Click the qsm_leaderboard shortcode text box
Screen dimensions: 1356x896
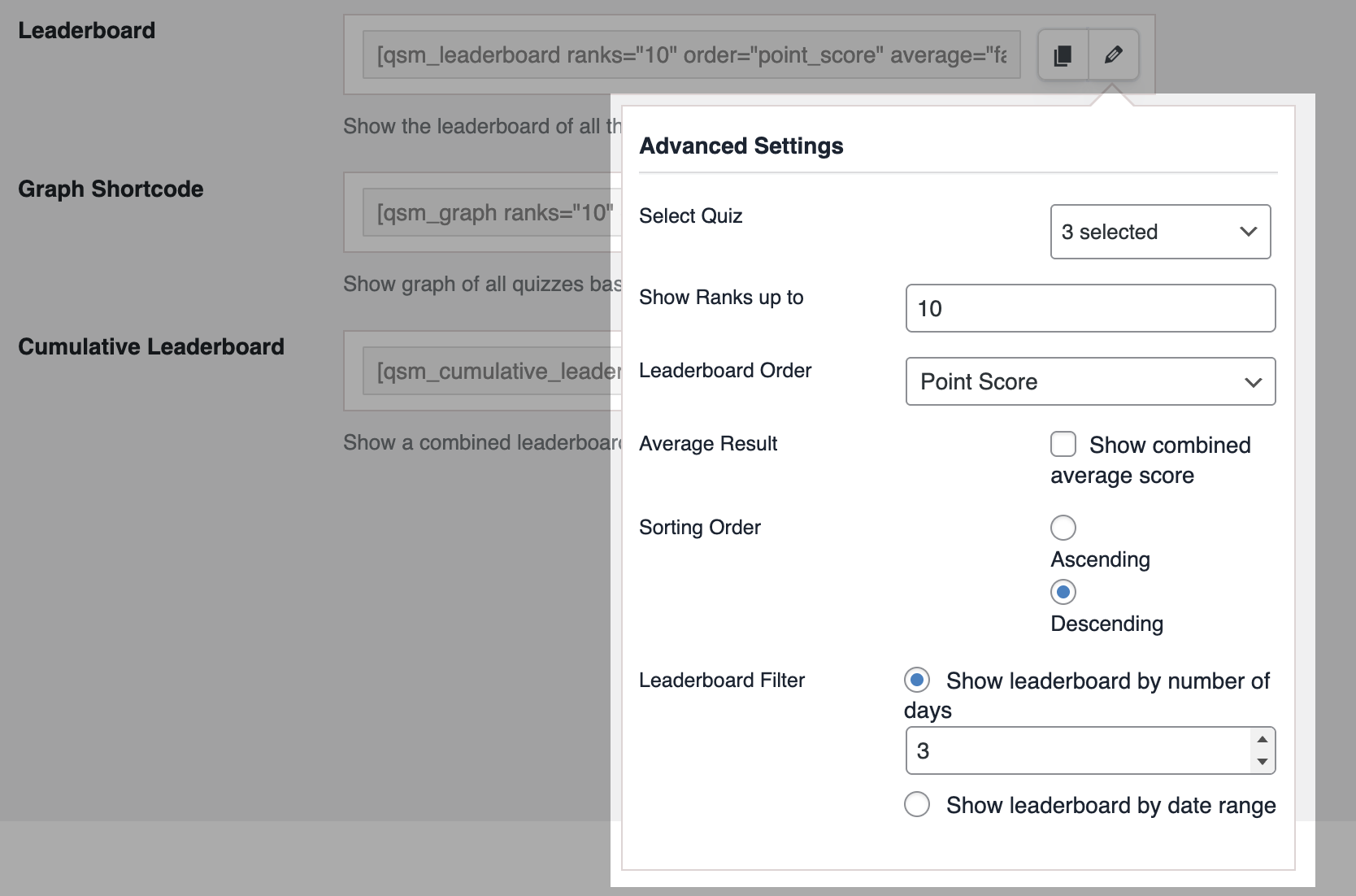[691, 55]
